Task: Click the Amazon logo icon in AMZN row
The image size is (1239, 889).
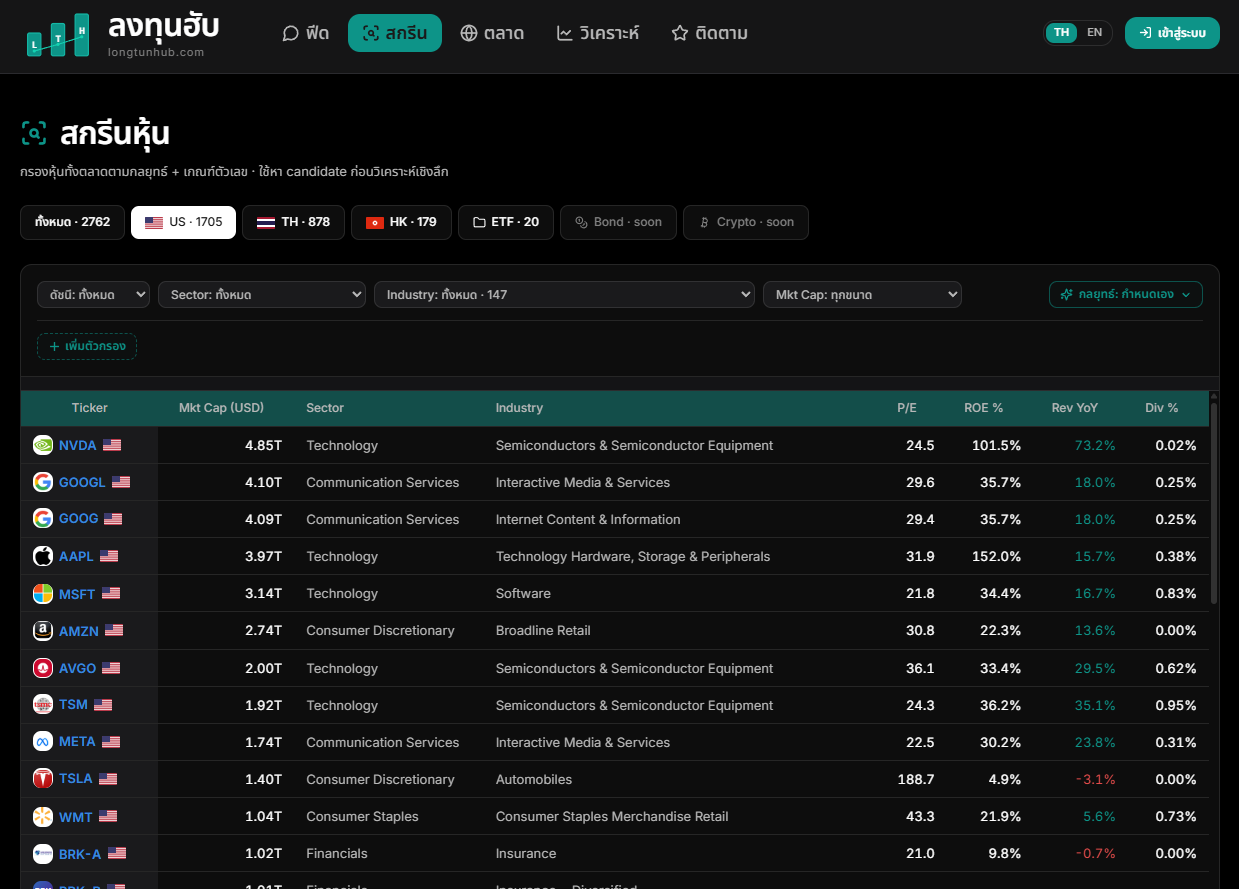Action: pyautogui.click(x=43, y=630)
